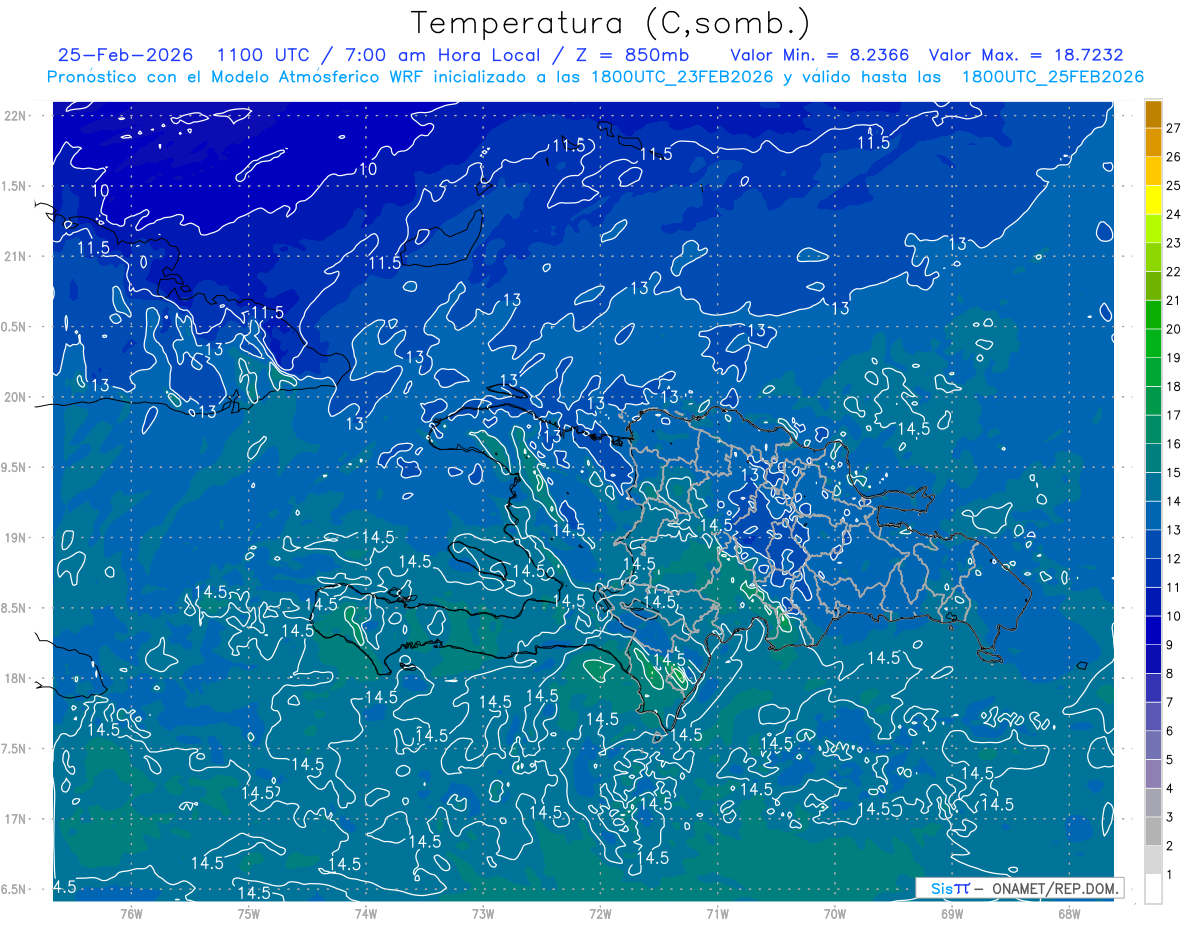Click the title 'Temperatura (C,somb.)'
1200x927 pixels.
pos(611,22)
